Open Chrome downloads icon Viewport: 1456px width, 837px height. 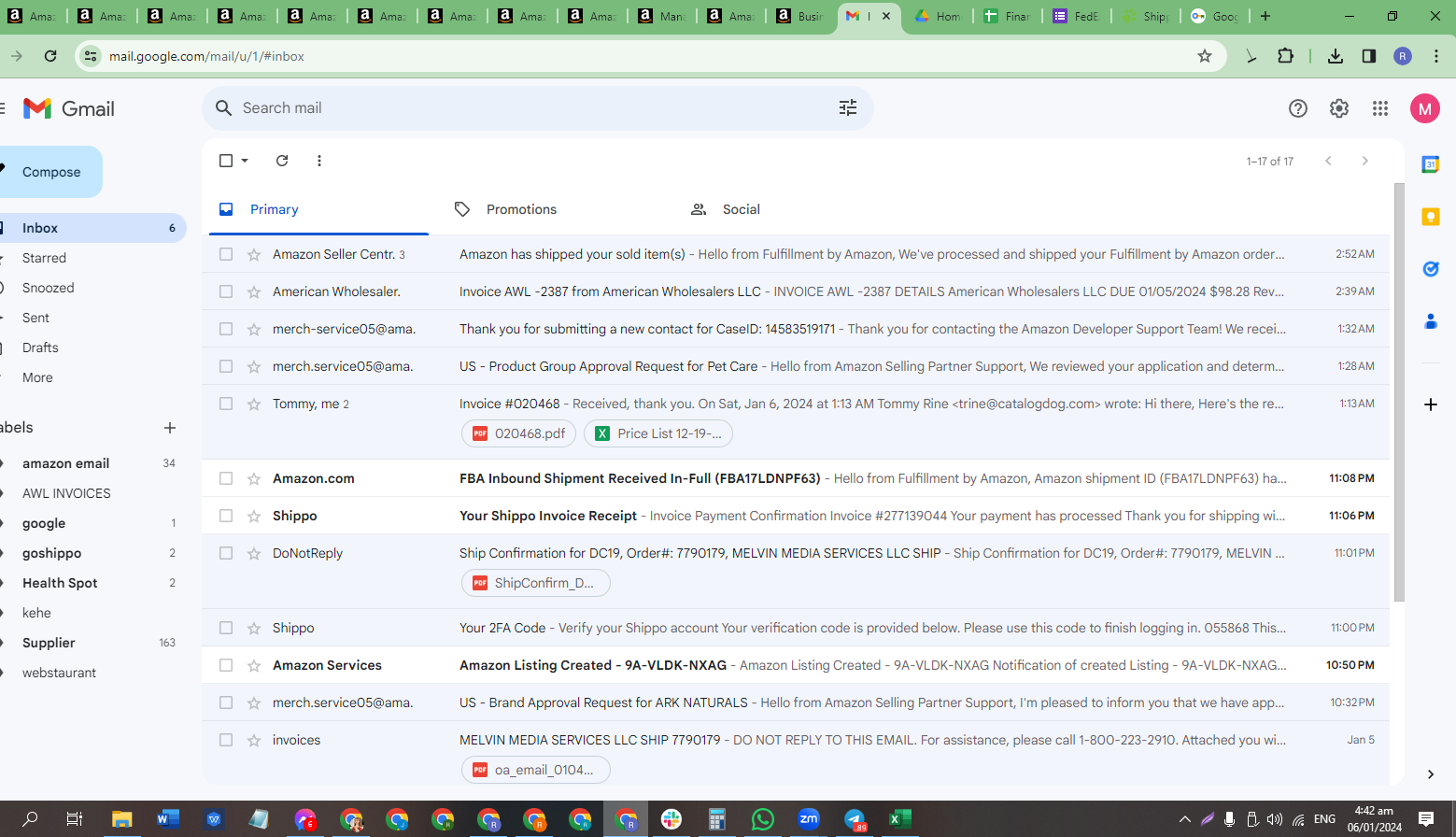tap(1336, 56)
